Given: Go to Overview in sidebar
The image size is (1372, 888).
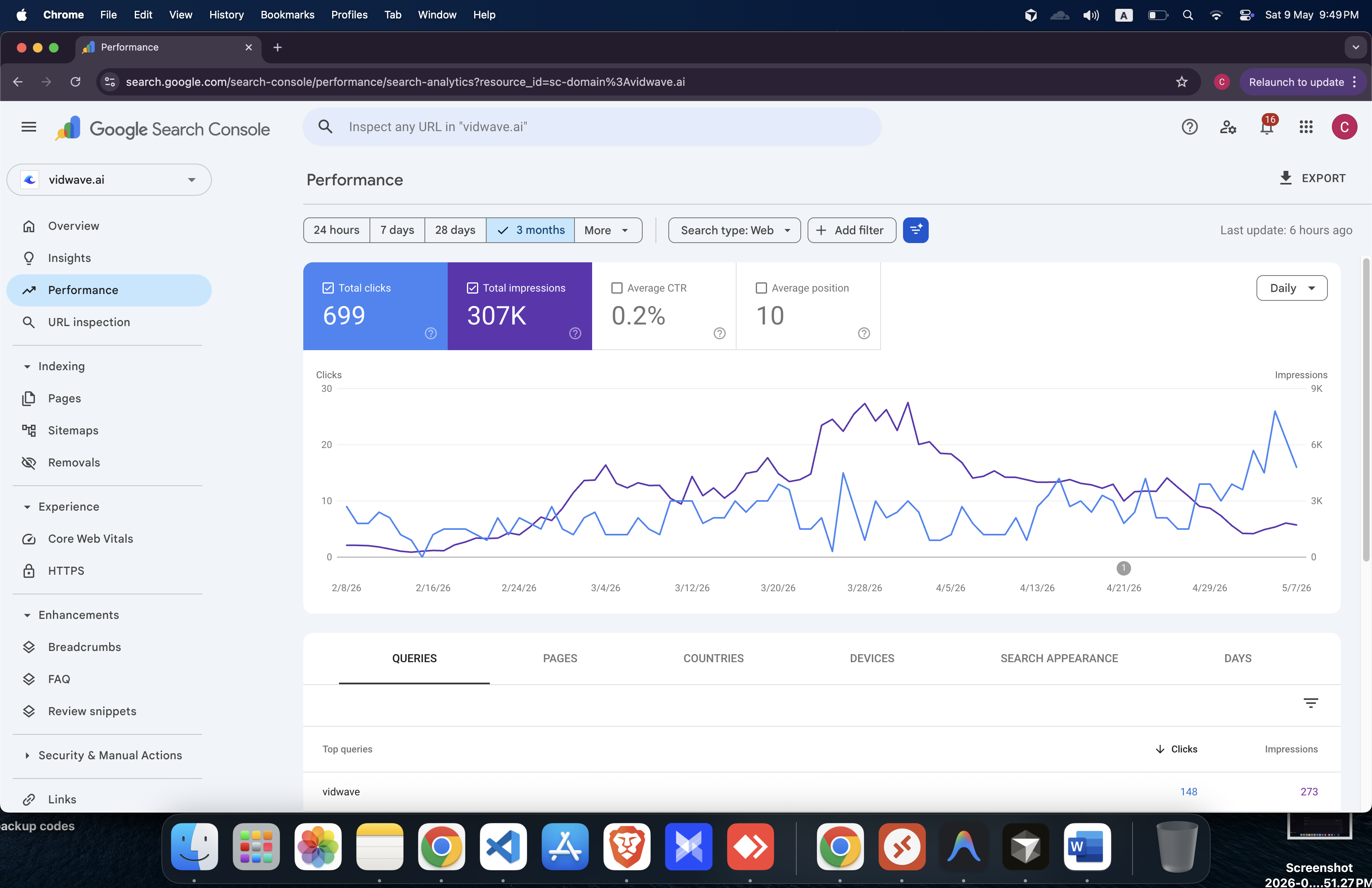Looking at the screenshot, I should (x=109, y=226).
